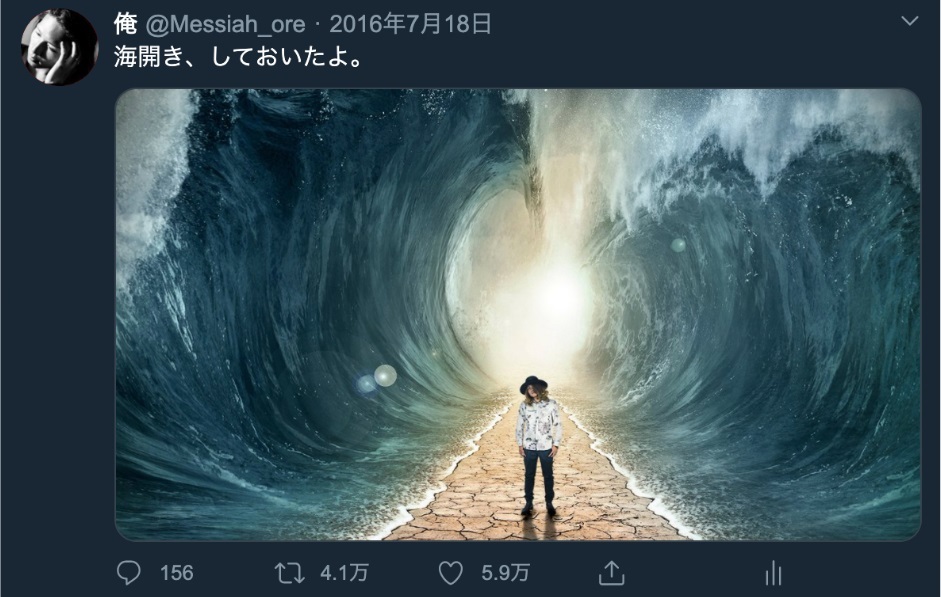Like the tweet with heart icon
The width and height of the screenshot is (941, 597).
pos(451,572)
